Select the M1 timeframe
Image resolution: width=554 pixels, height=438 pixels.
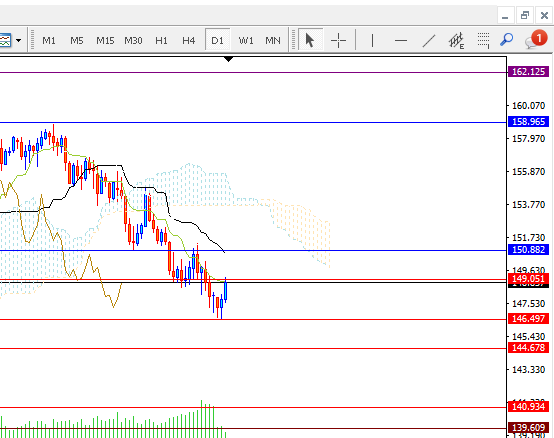click(x=49, y=40)
